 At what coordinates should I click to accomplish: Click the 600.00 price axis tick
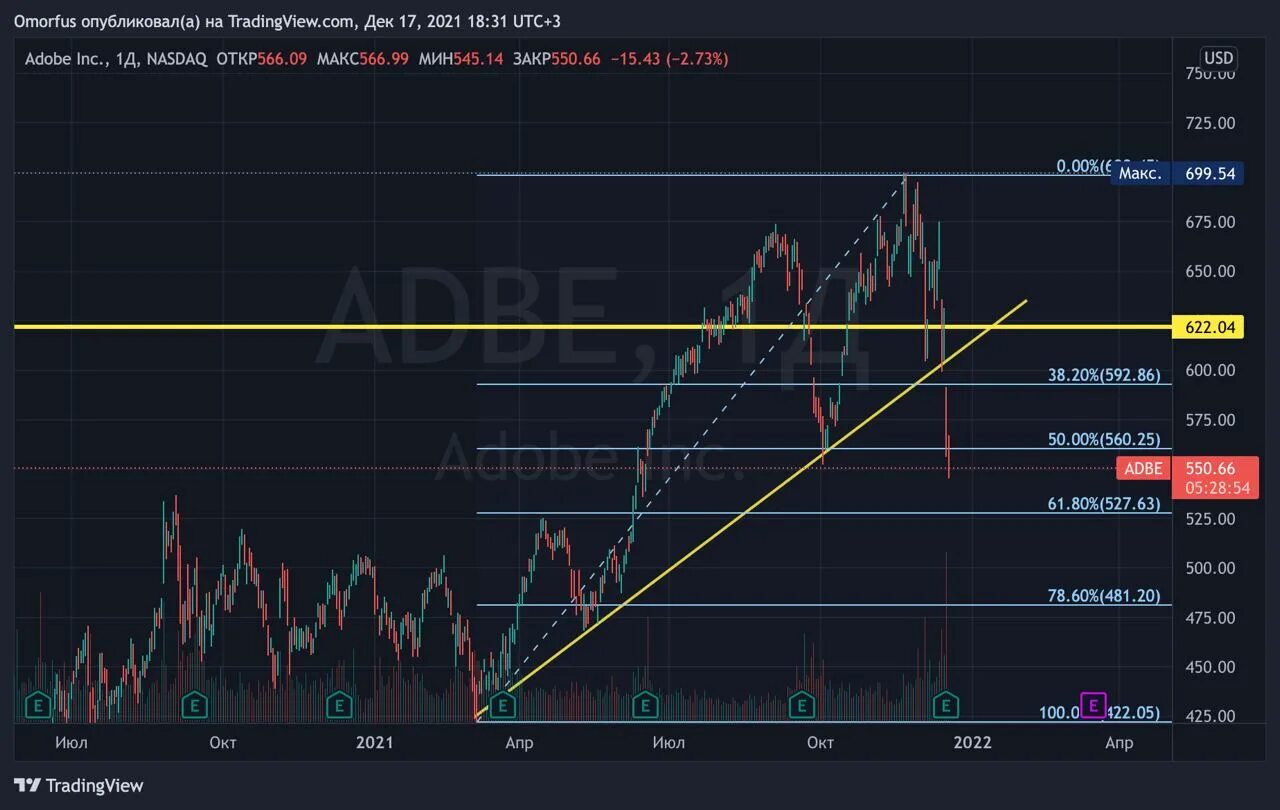pos(1210,370)
